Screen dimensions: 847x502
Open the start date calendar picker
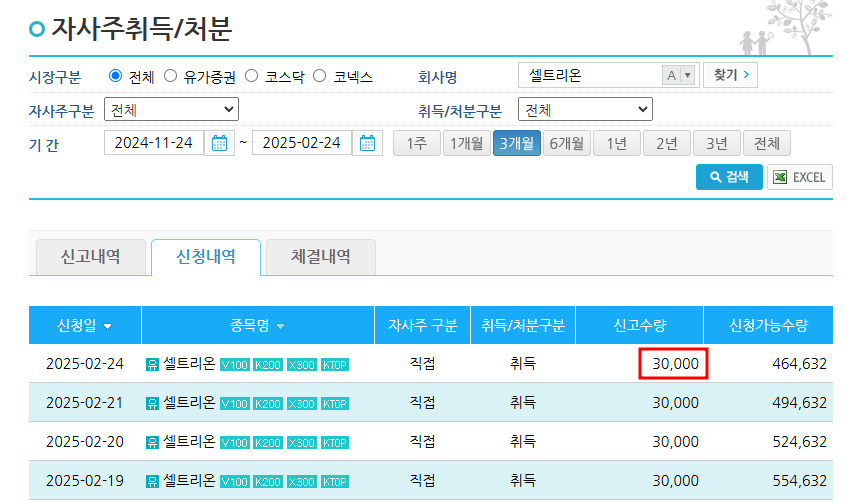[x=219, y=143]
